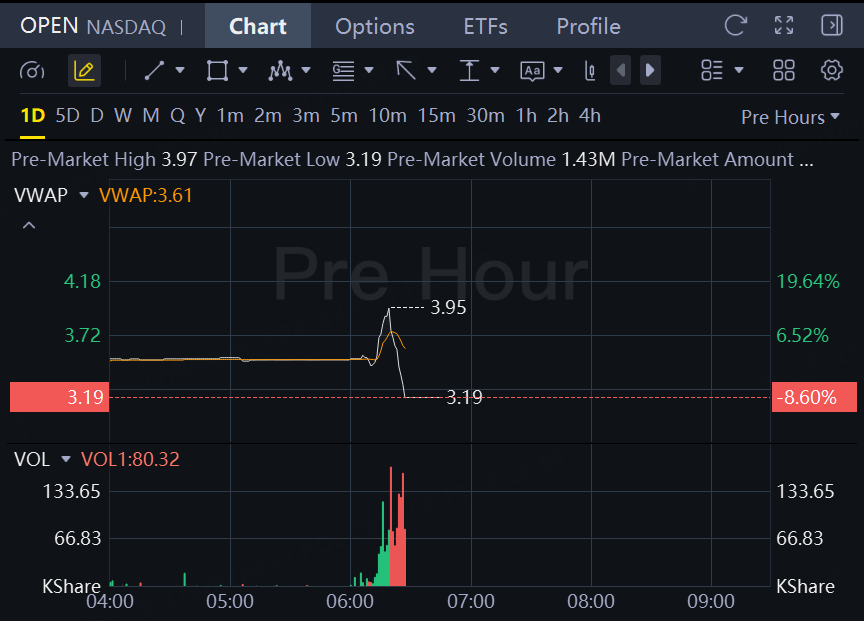Click the Pre-Market Volume 1.43M text
The height and width of the screenshot is (621, 864).
(501, 159)
